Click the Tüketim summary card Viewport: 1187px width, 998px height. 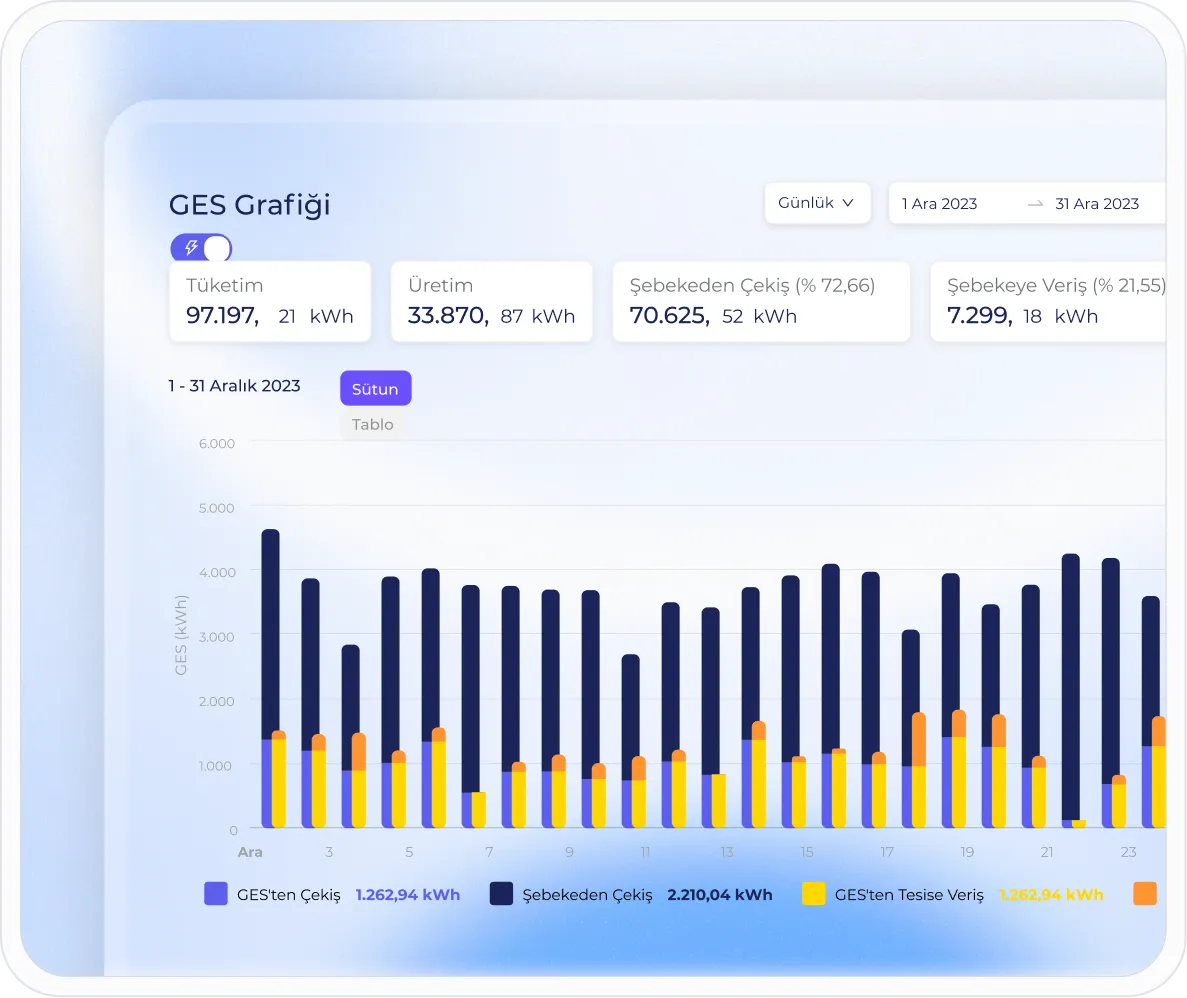point(270,301)
